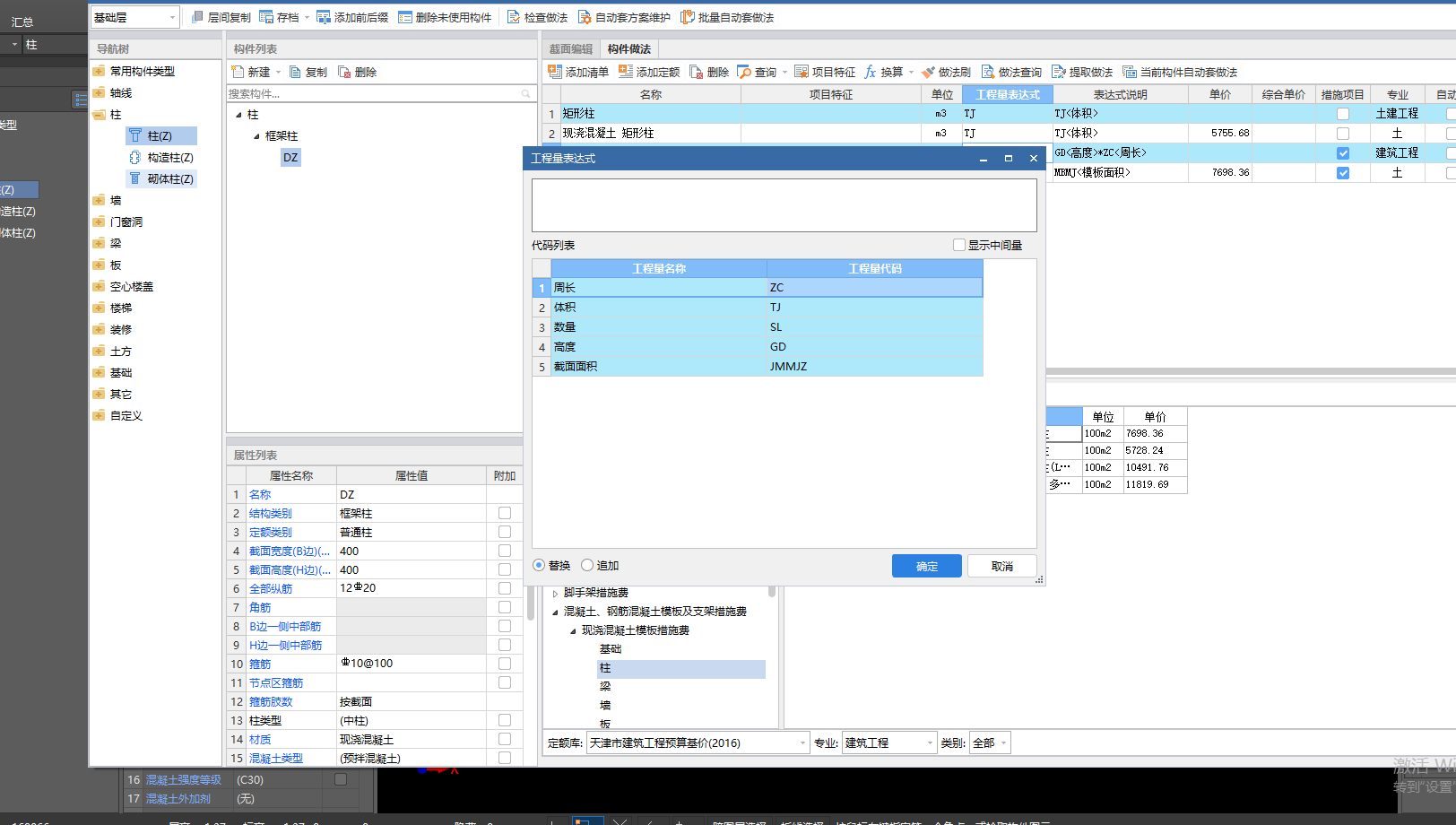Collapse 现浇混凝土模板措施费 node
1456x825 pixels.
pos(573,630)
